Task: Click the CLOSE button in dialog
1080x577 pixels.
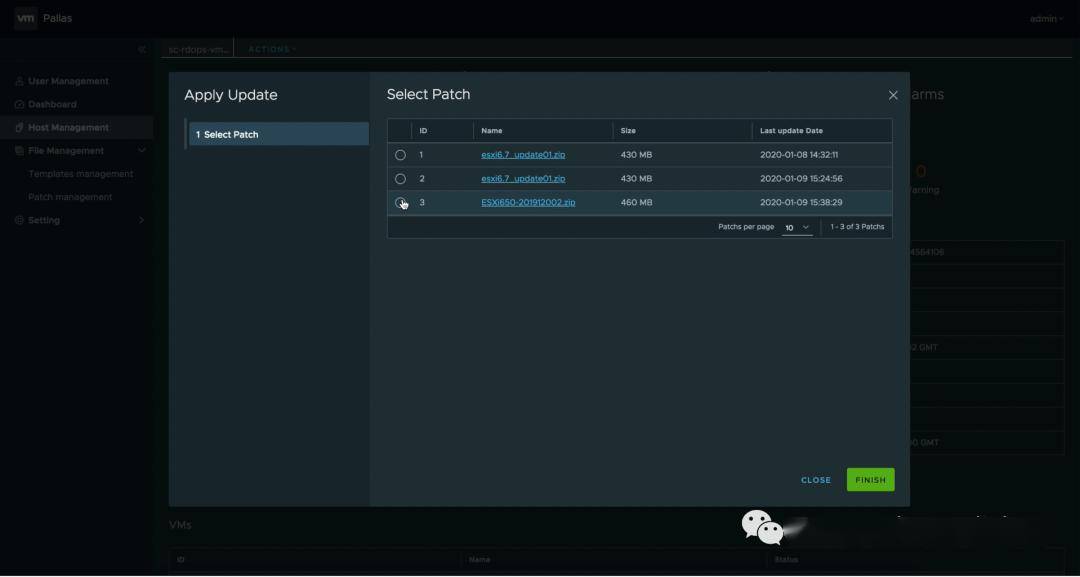Action: click(816, 480)
